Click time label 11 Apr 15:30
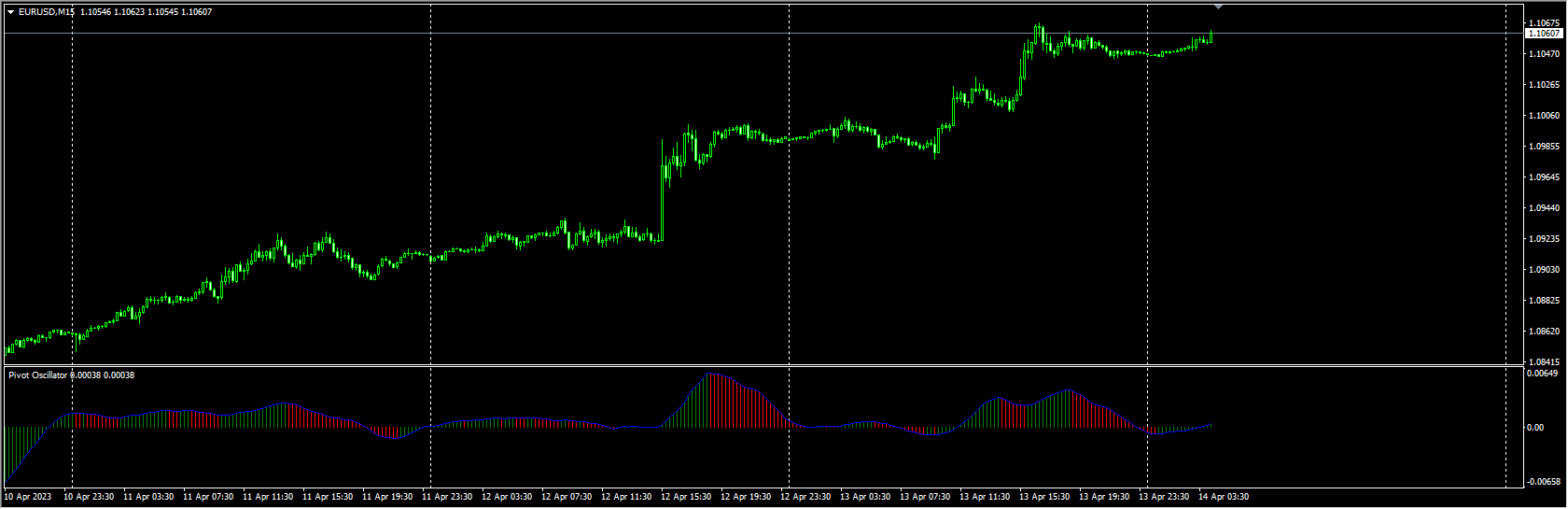Screen dimensions: 1568x509 pyautogui.click(x=328, y=497)
